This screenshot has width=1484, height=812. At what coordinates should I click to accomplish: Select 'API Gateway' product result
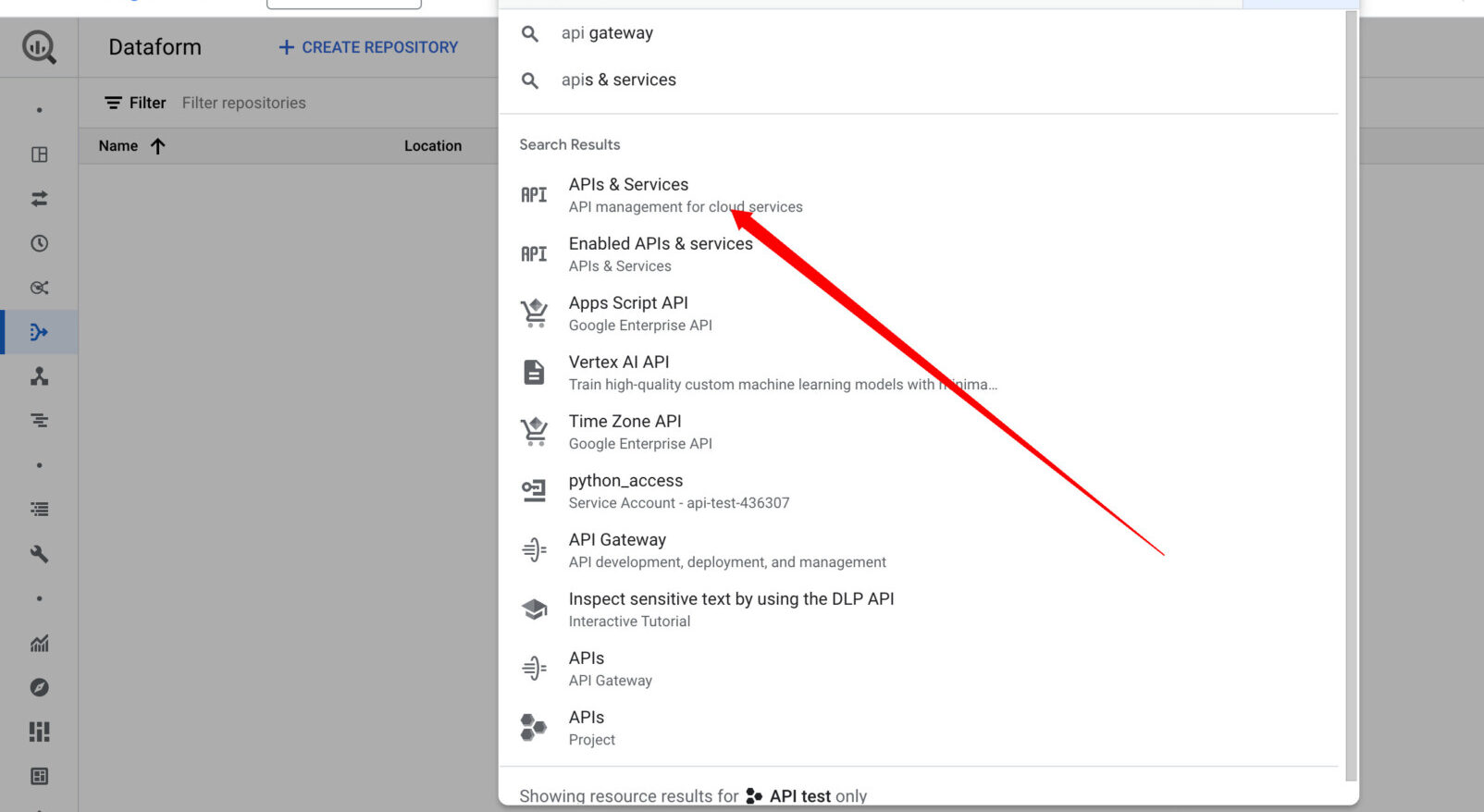pyautogui.click(x=617, y=540)
